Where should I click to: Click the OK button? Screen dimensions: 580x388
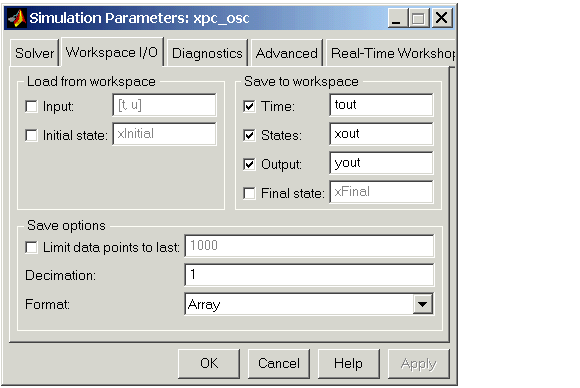[209, 364]
